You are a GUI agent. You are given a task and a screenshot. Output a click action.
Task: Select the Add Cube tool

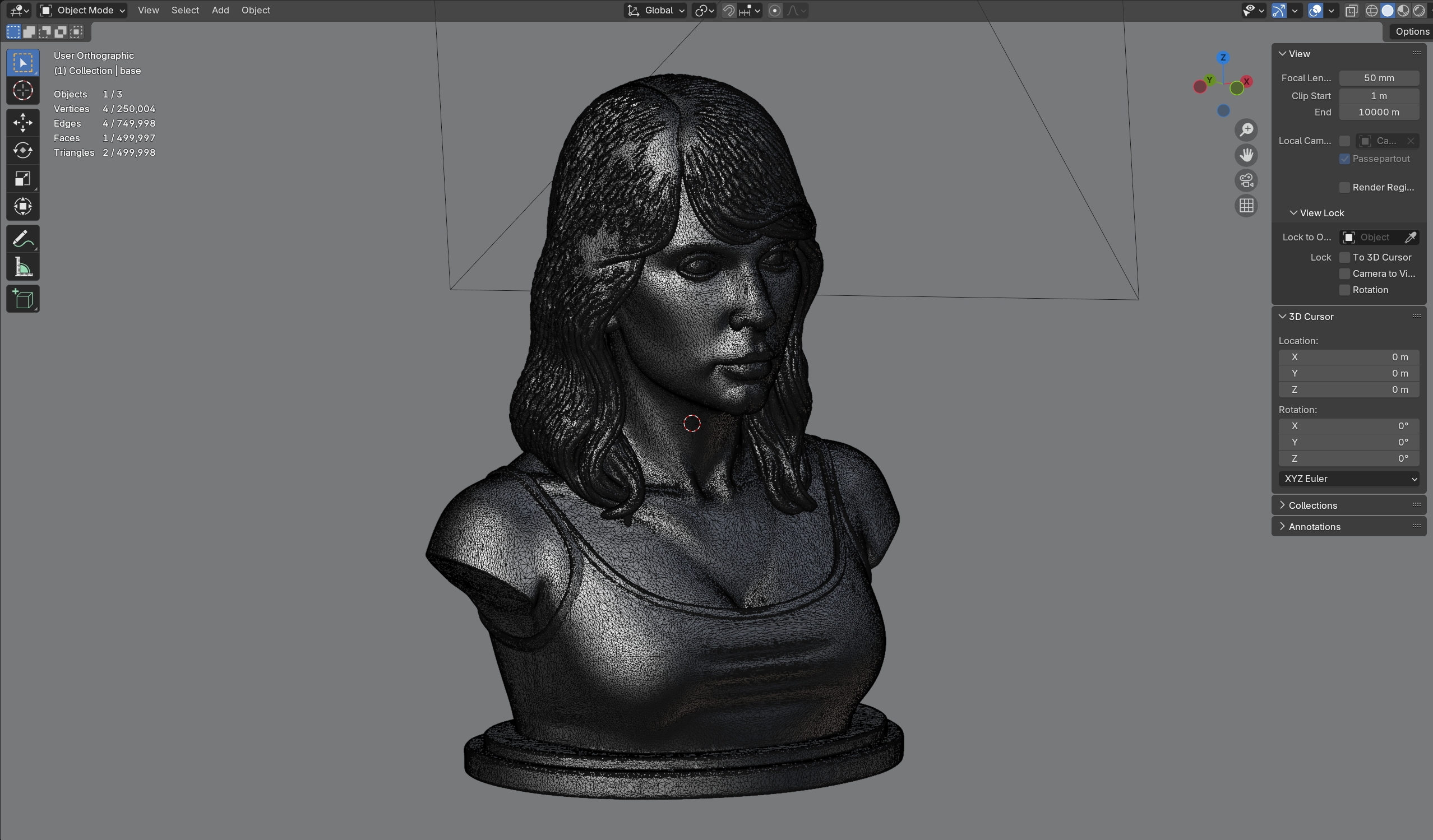pyautogui.click(x=23, y=299)
